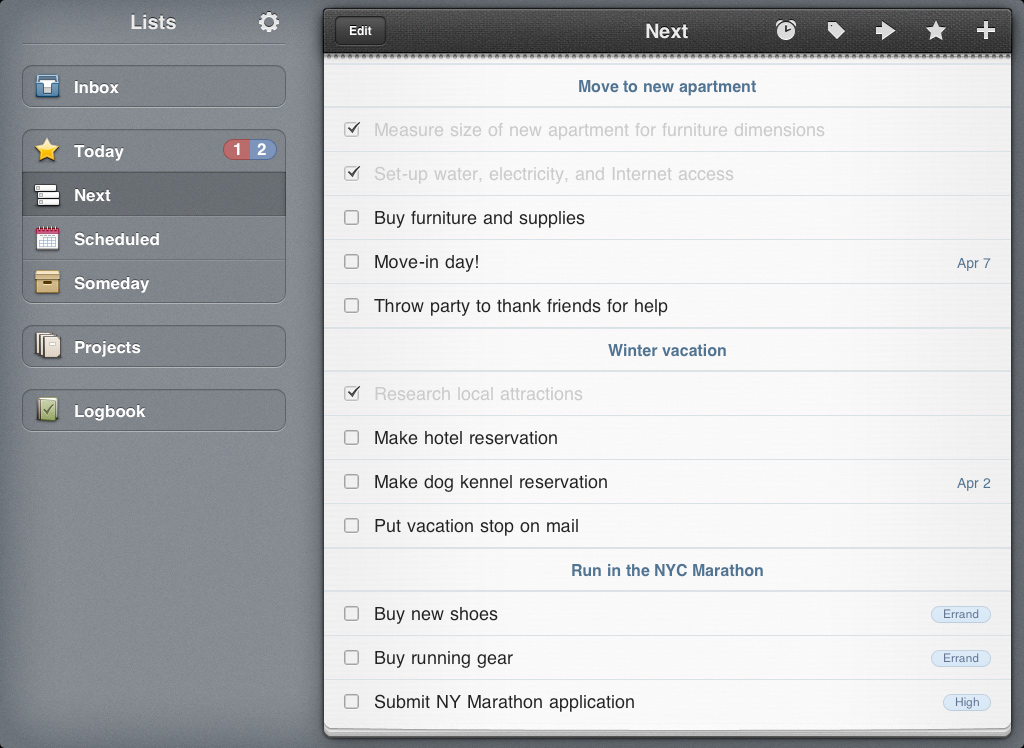This screenshot has width=1024, height=748.
Task: Open the Projects list
Action: pos(153,346)
